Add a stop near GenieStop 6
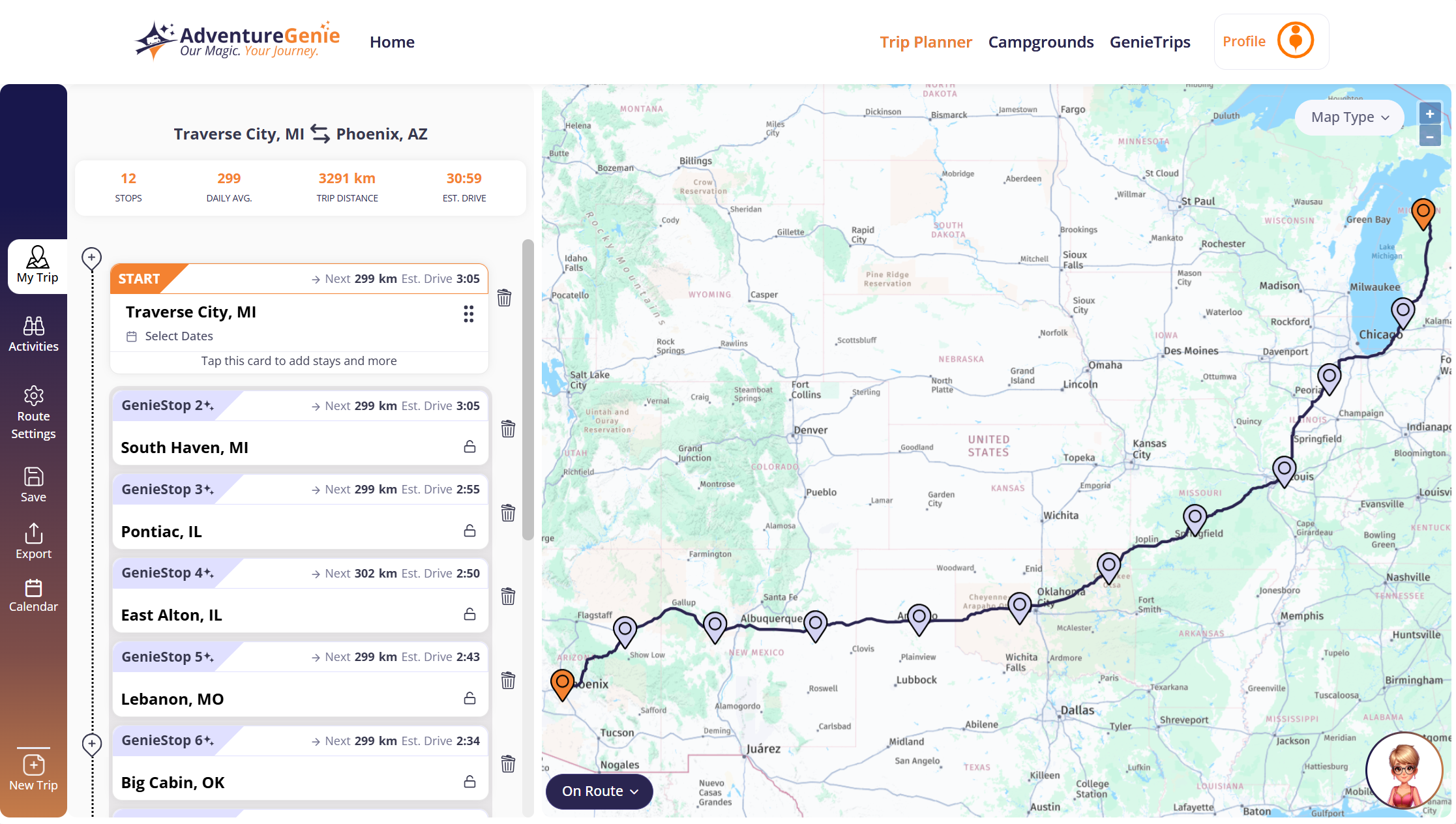The height and width of the screenshot is (824, 1456). coord(91,744)
